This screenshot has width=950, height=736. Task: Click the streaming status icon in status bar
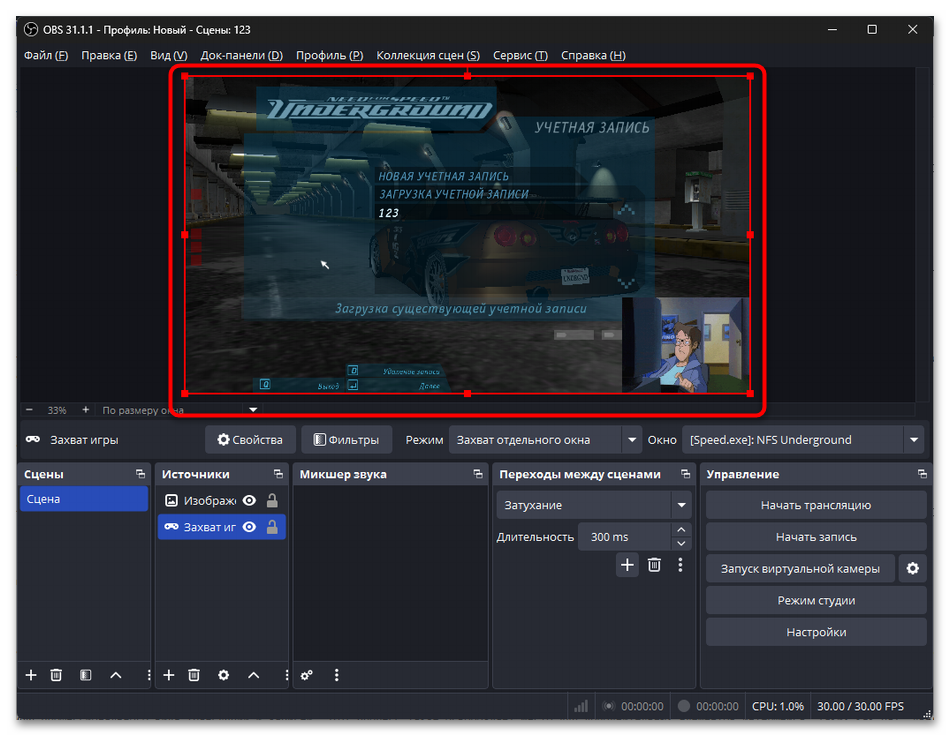point(609,706)
